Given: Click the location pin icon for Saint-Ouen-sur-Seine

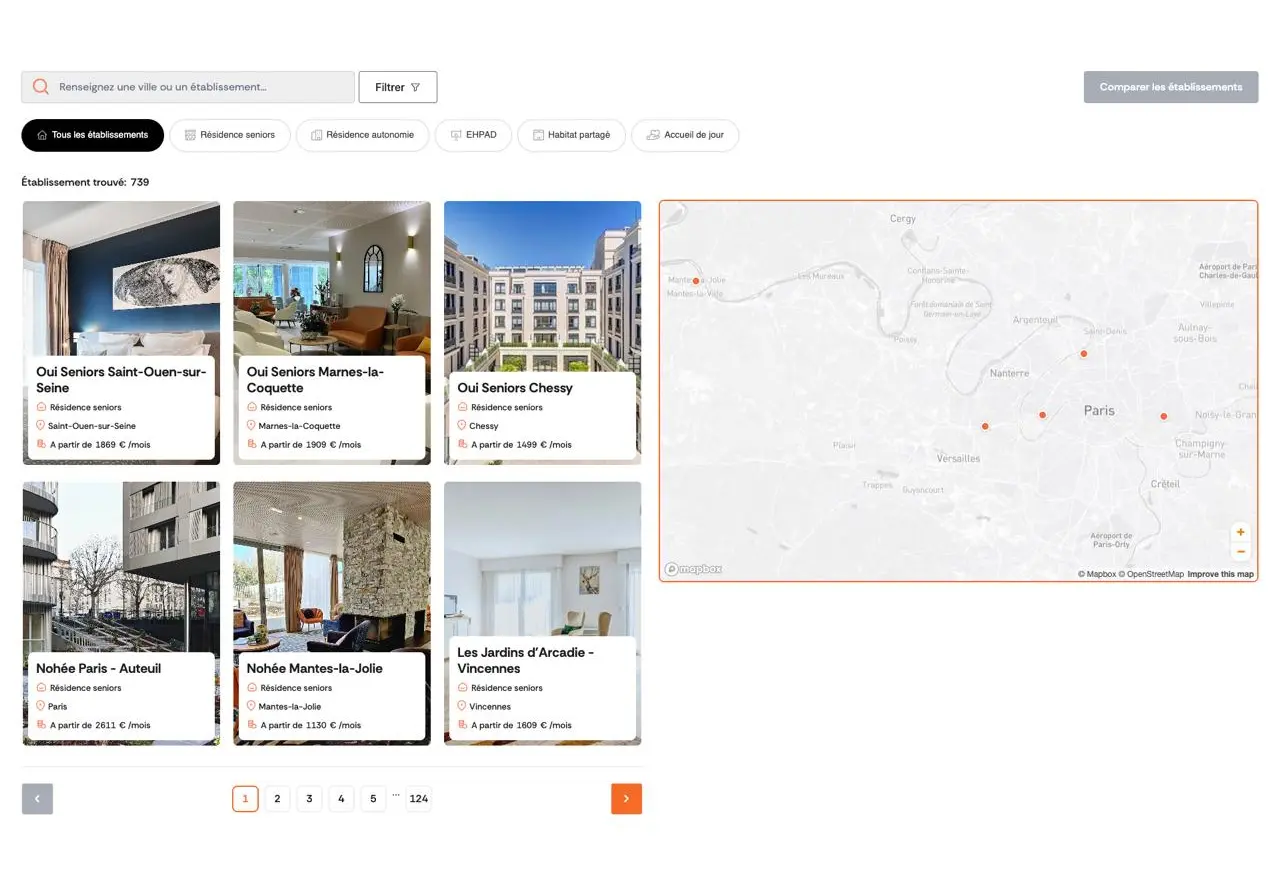Looking at the screenshot, I should (x=41, y=425).
